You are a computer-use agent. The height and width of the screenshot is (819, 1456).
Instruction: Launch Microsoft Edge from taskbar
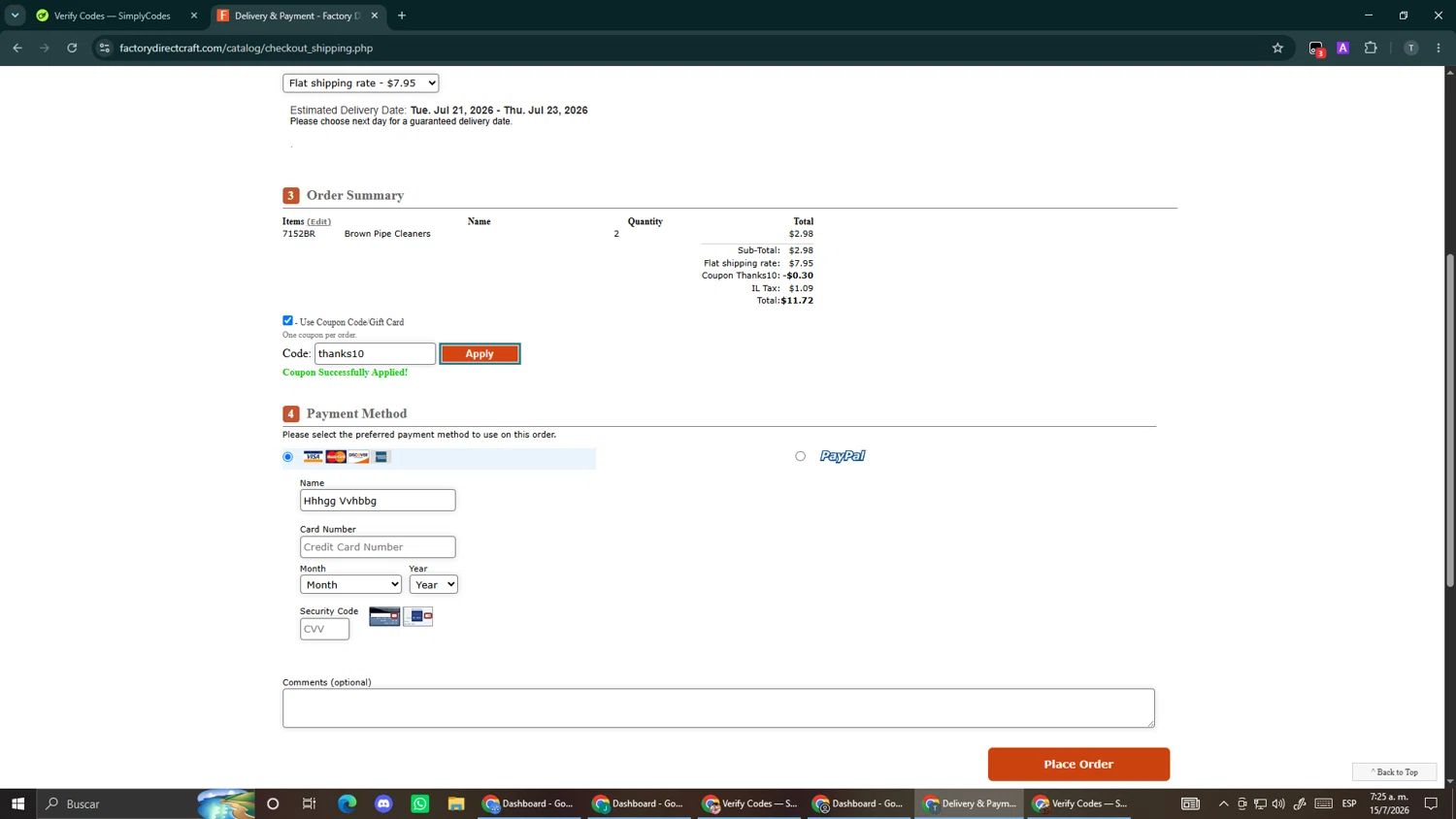[347, 803]
